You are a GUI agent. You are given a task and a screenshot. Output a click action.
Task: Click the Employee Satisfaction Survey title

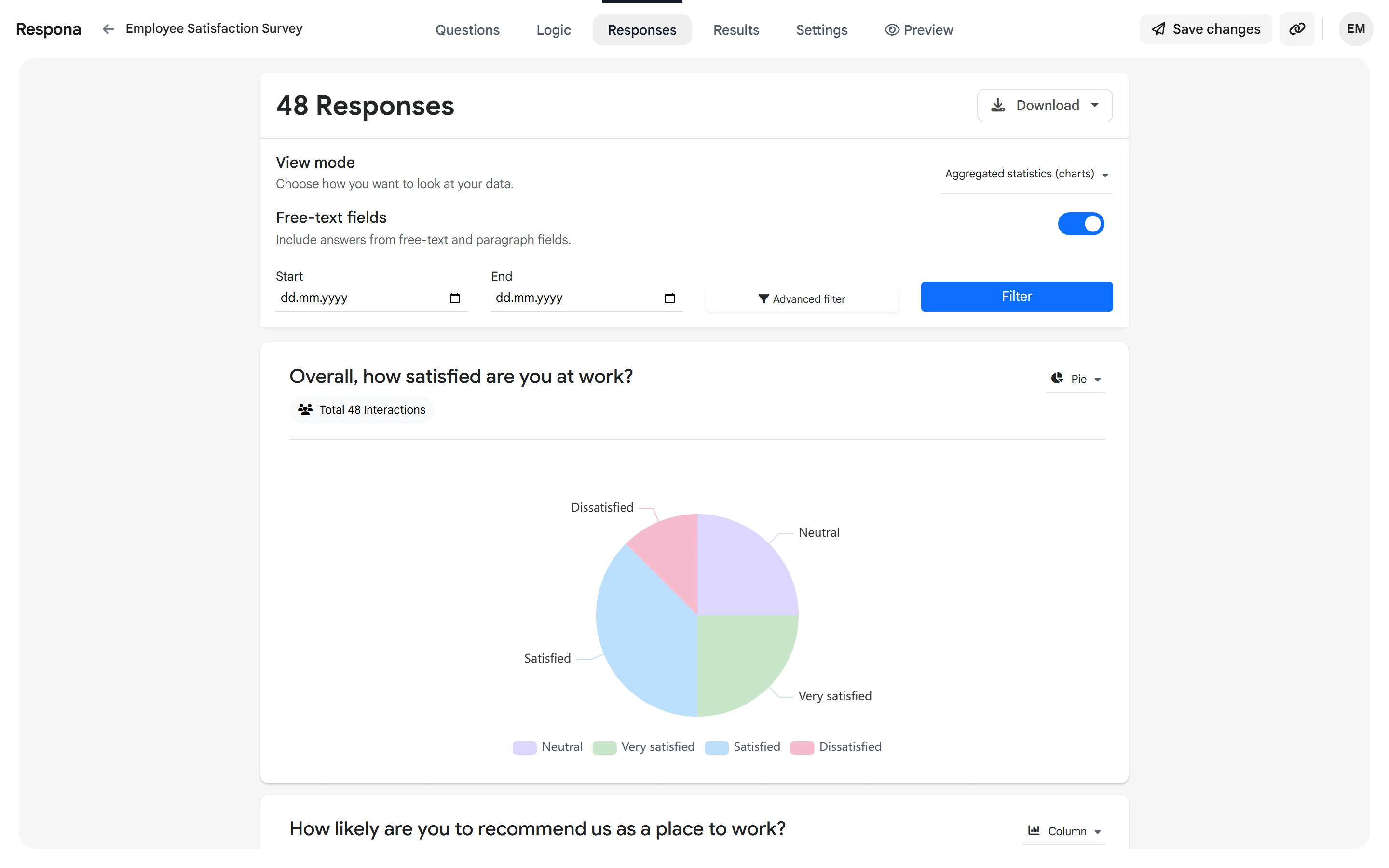(x=214, y=29)
